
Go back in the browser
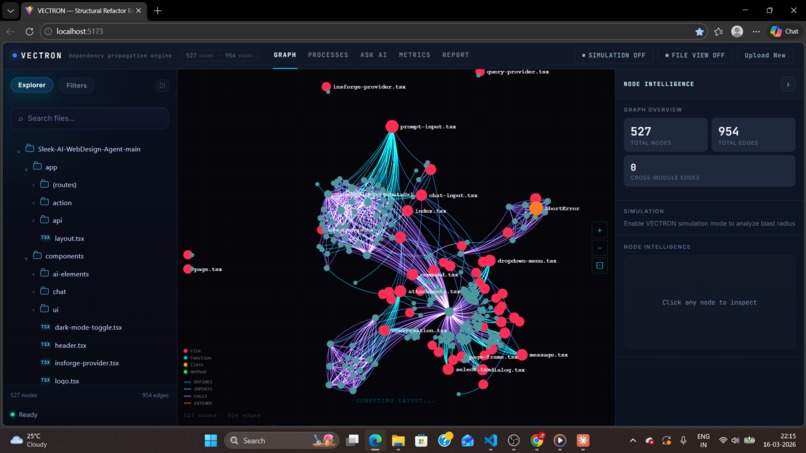pyautogui.click(x=10, y=31)
